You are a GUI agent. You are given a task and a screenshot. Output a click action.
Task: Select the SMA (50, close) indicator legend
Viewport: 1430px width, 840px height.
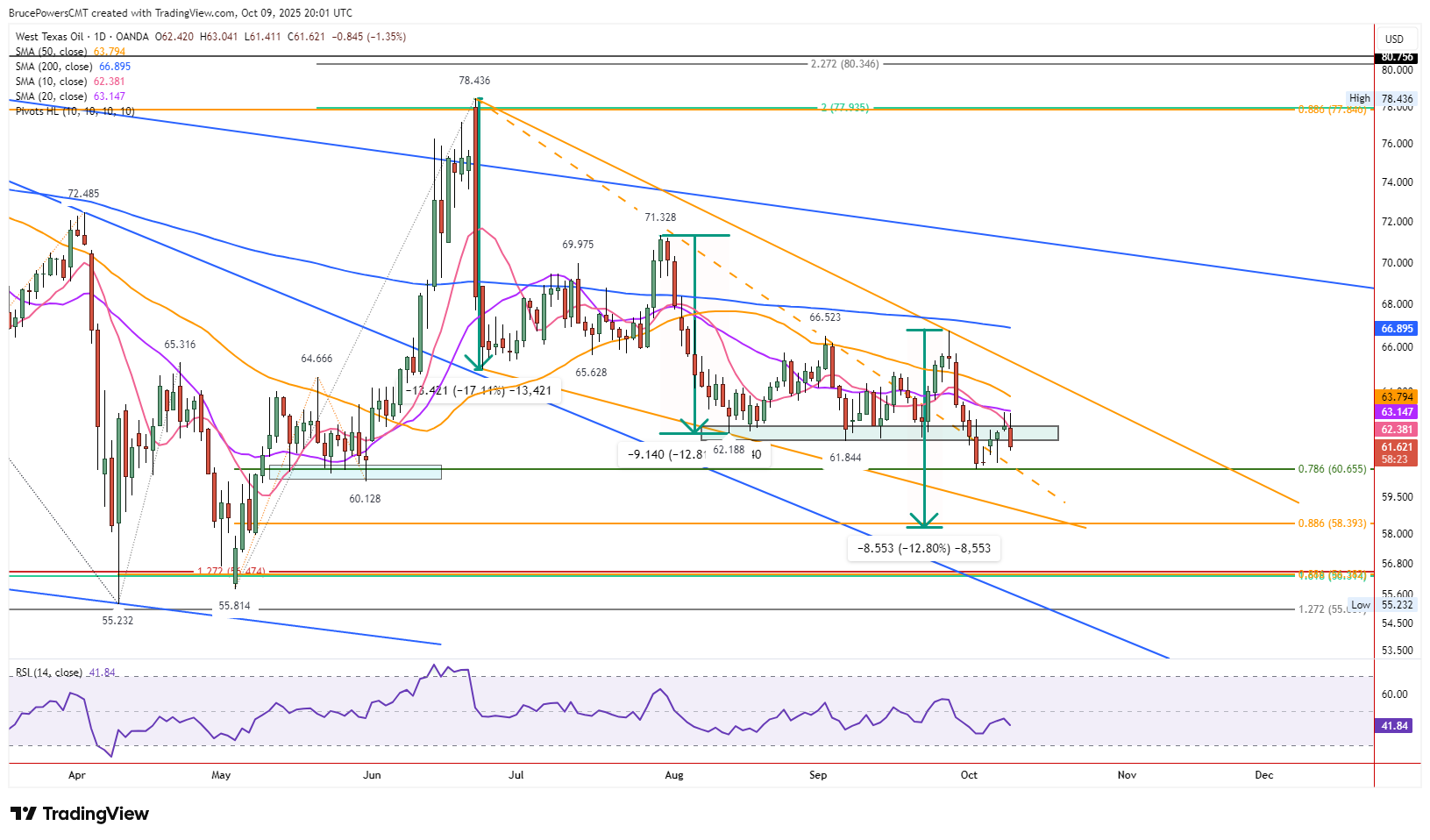[70, 52]
